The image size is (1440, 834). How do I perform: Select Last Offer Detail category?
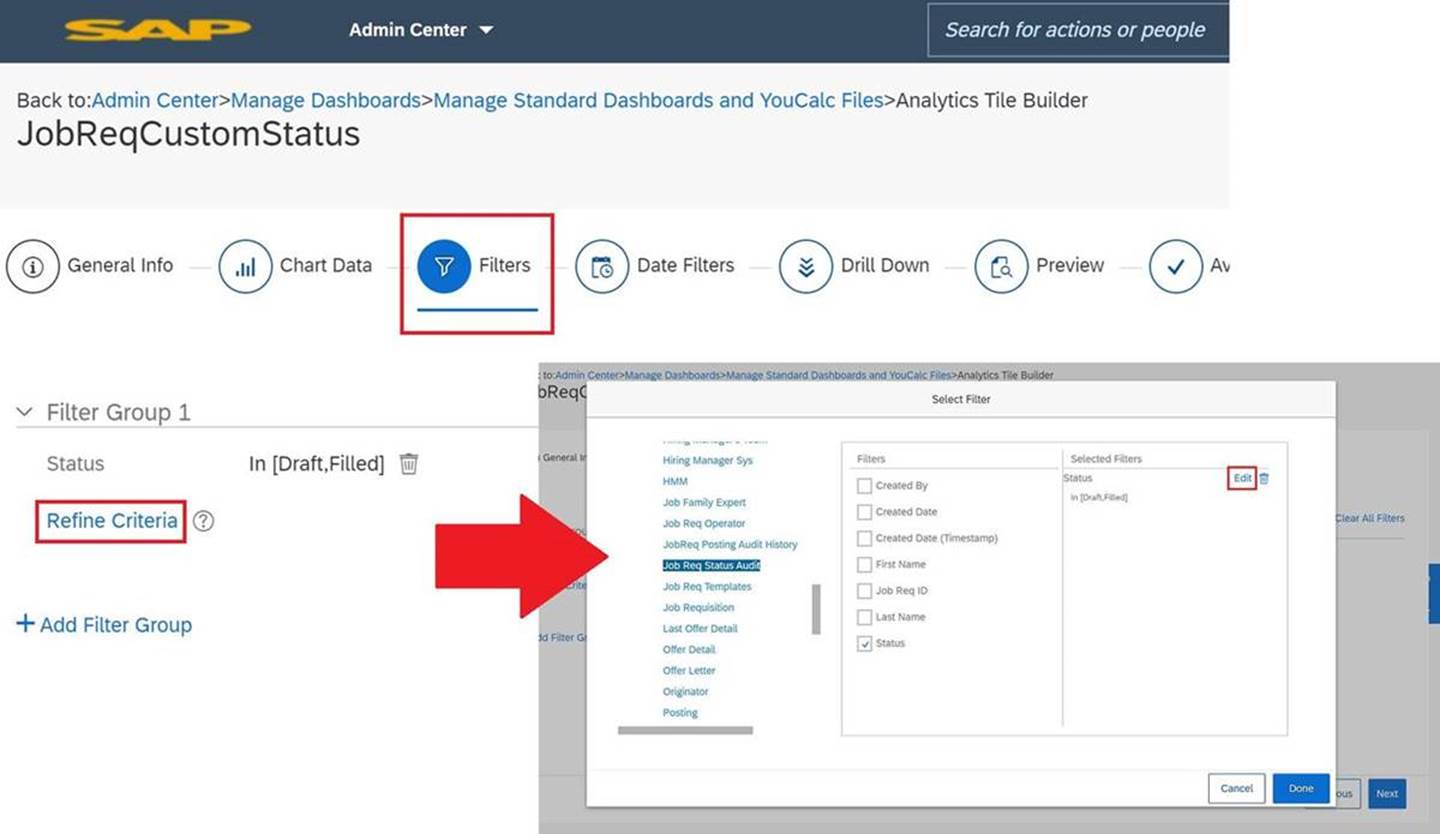pyautogui.click(x=700, y=629)
